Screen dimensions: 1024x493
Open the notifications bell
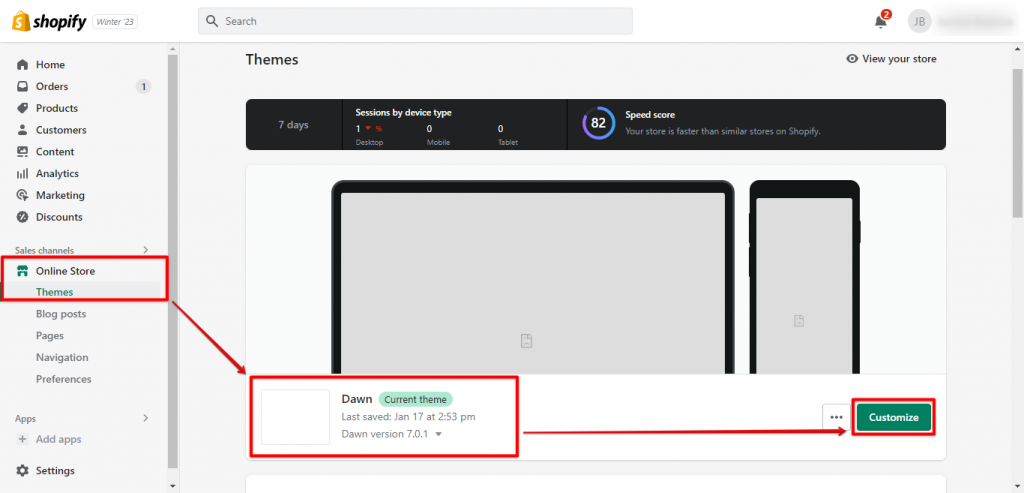point(881,21)
